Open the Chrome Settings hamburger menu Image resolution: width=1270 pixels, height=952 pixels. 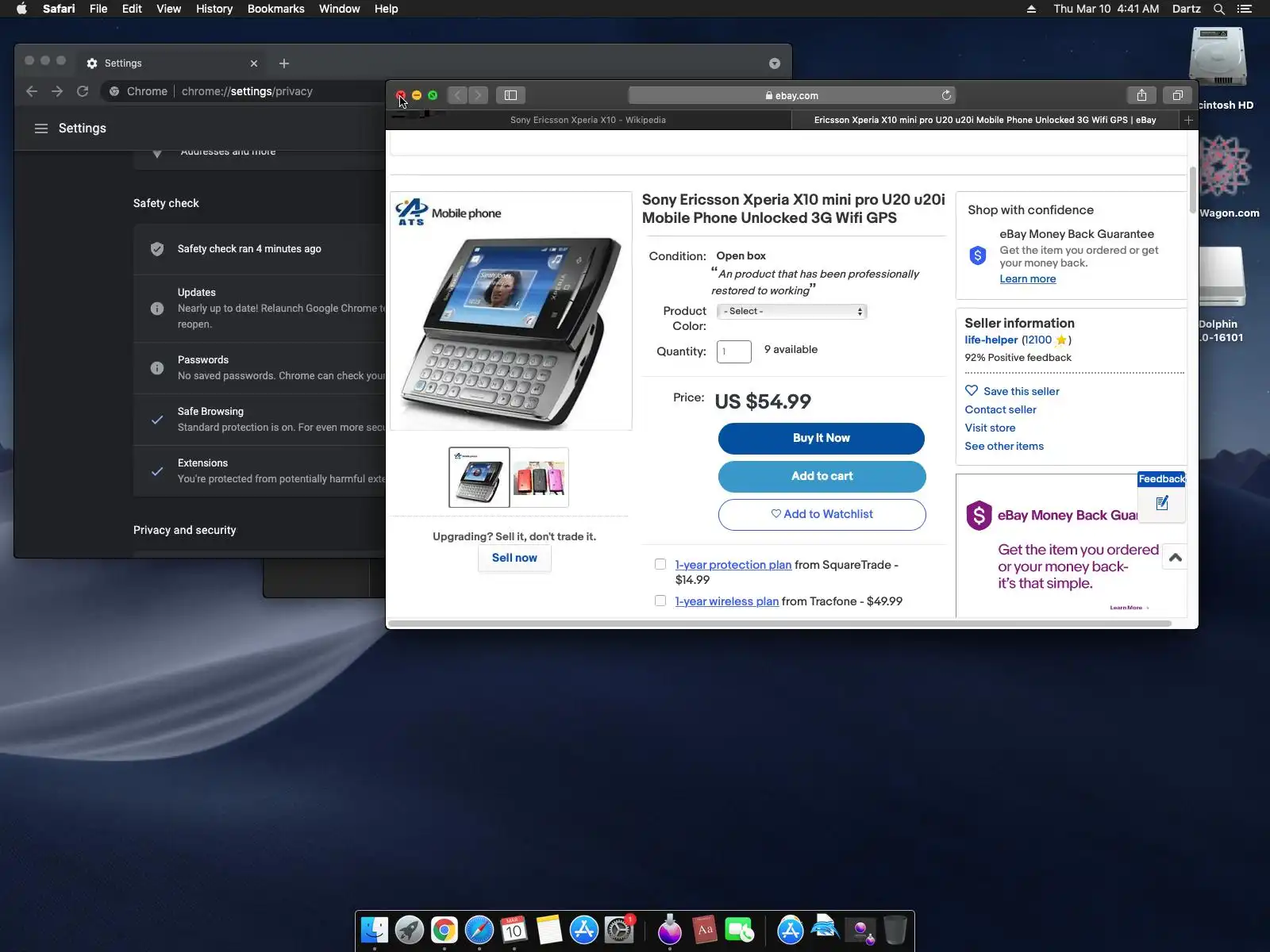pyautogui.click(x=41, y=129)
